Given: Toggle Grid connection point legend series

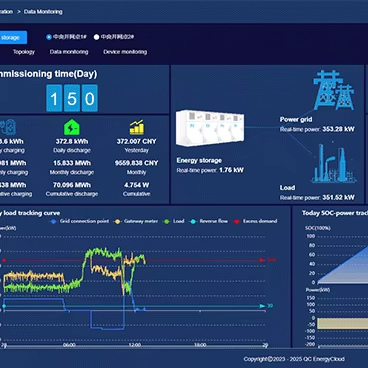Looking at the screenshot, I should point(80,221).
